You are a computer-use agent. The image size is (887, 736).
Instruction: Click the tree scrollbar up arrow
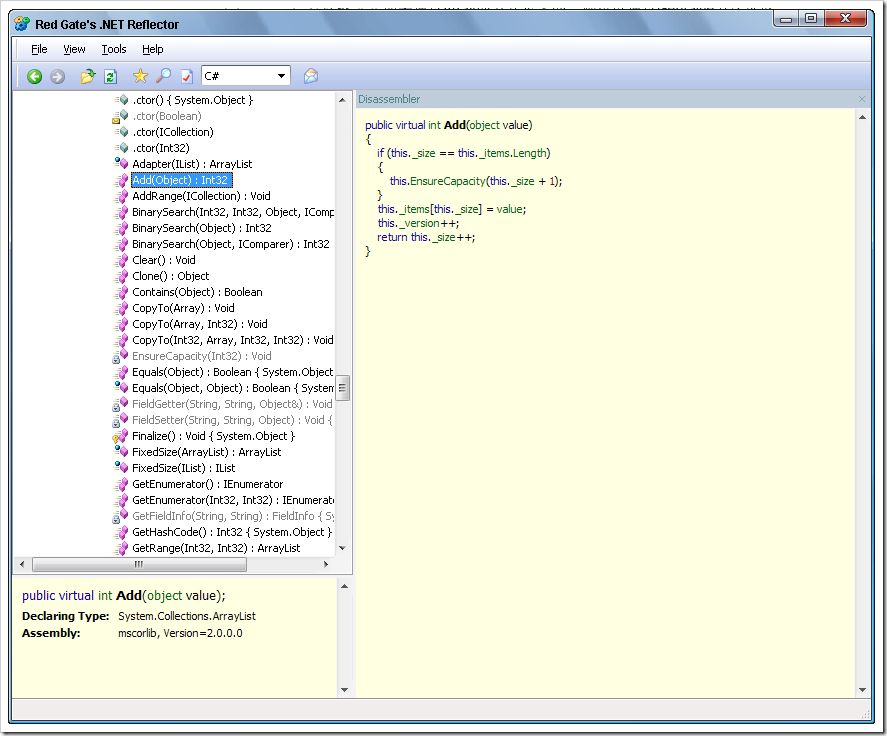[342, 100]
